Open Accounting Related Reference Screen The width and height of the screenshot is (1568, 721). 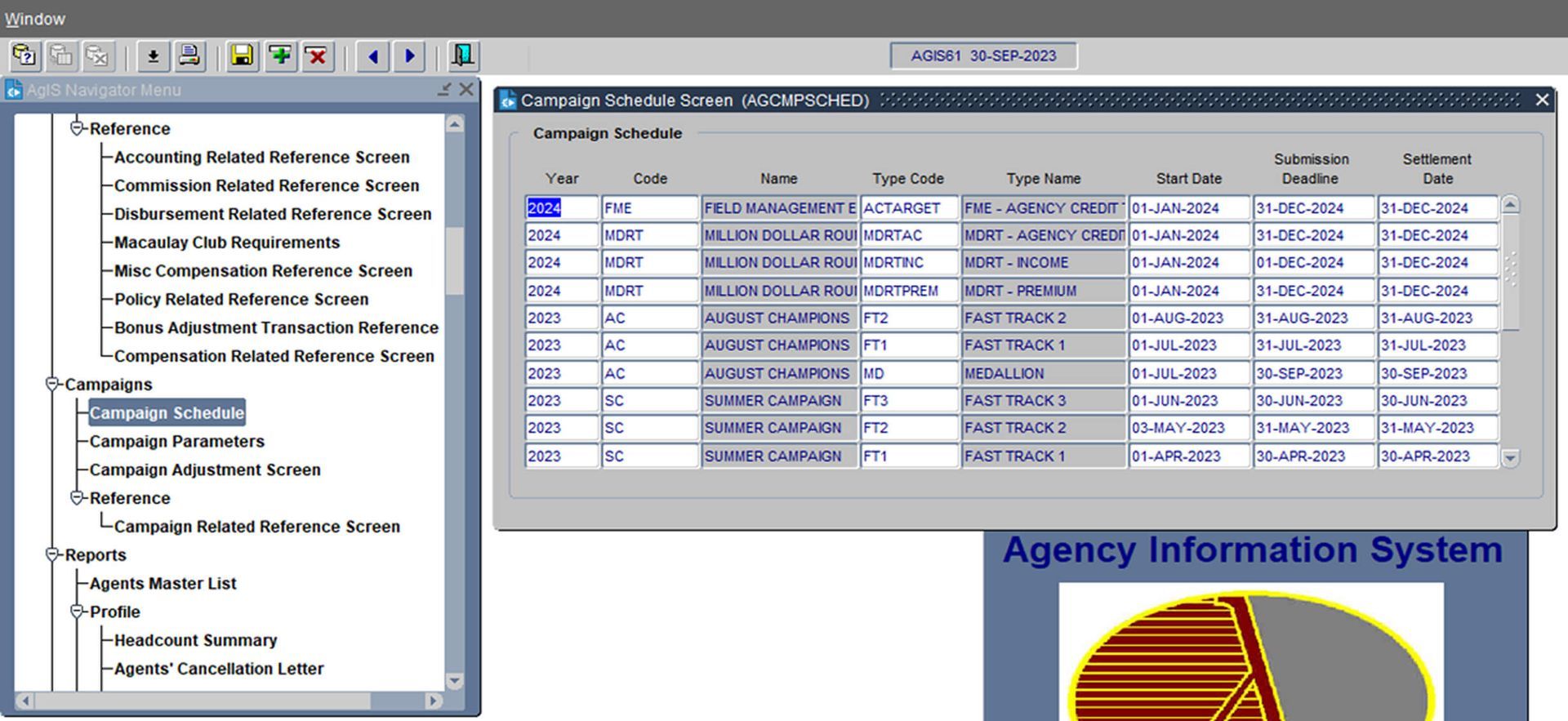coord(262,157)
